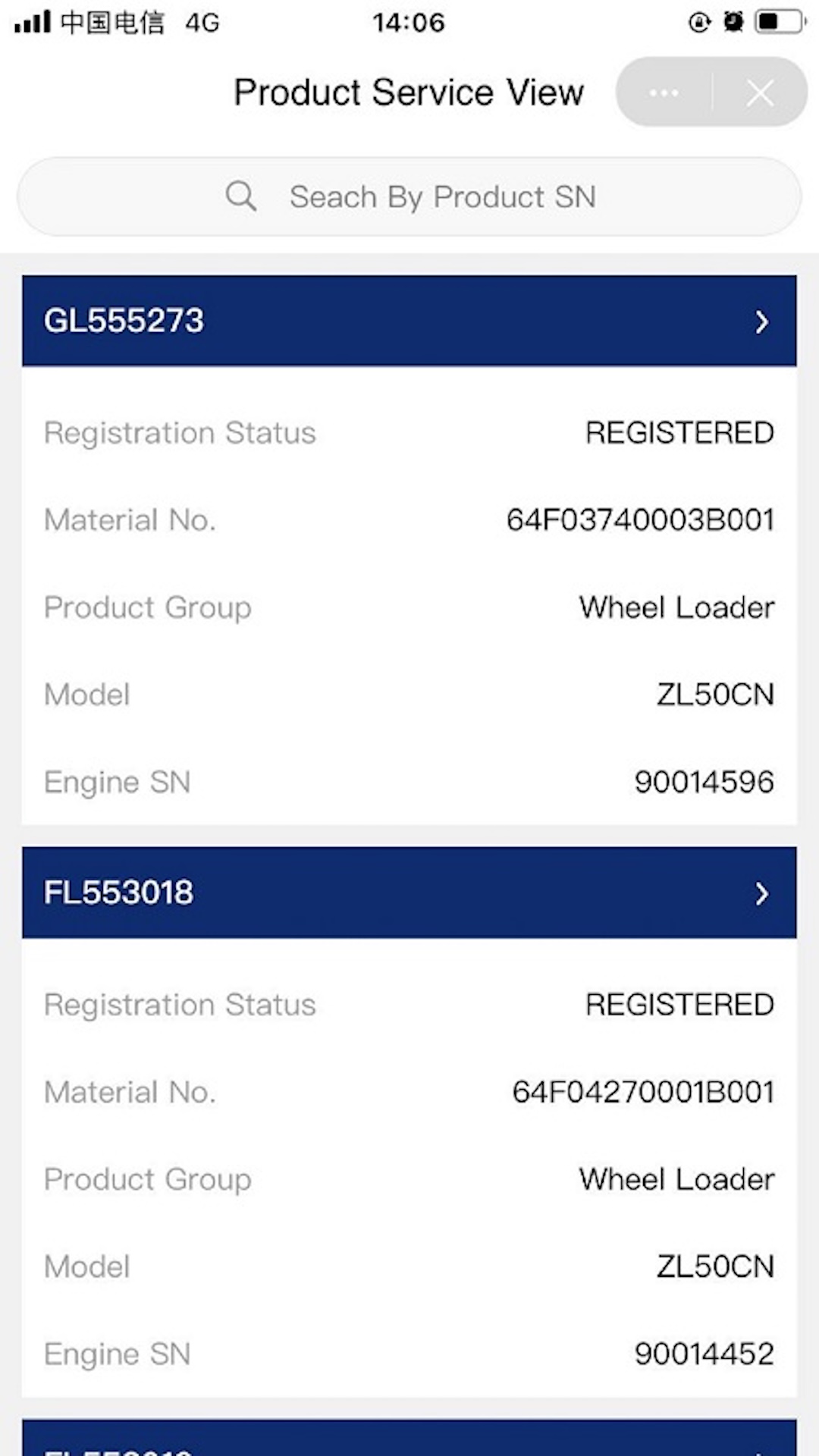Expand GL555273 details with chevron arrow

(761, 322)
